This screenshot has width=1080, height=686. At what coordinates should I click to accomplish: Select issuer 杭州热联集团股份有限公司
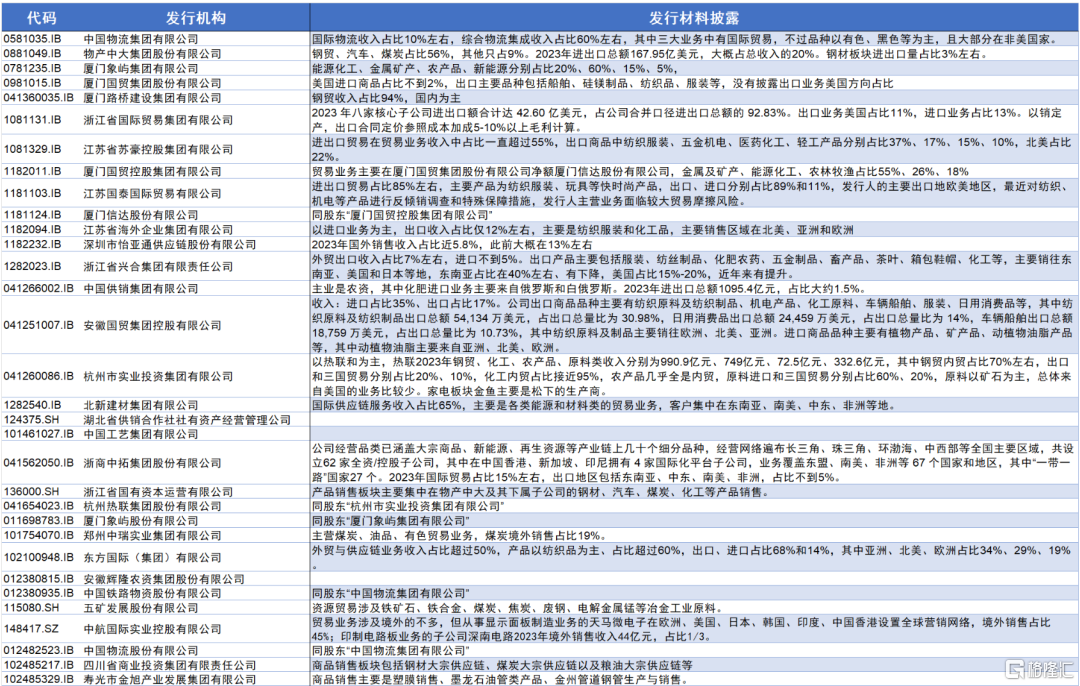tap(152, 506)
